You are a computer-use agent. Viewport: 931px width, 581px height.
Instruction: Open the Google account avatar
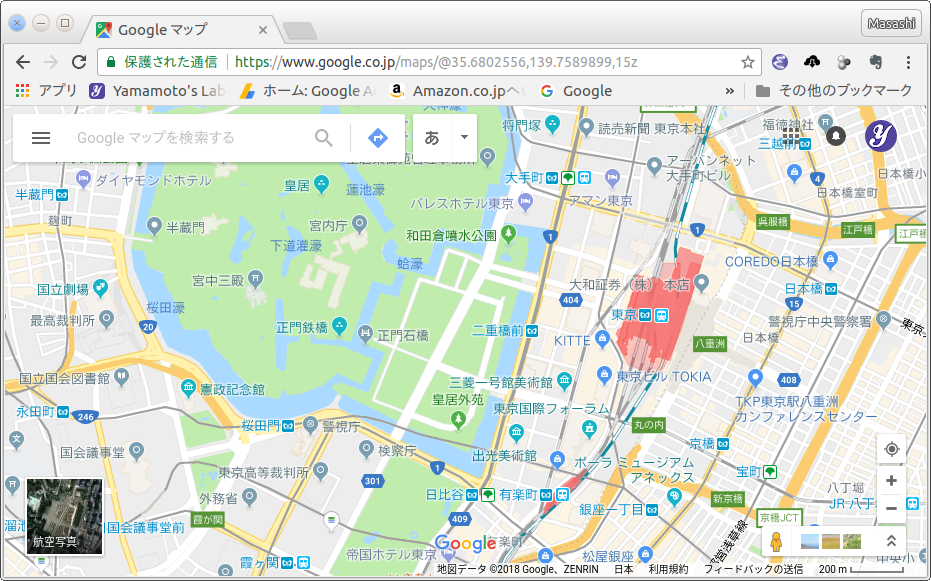coord(881,136)
